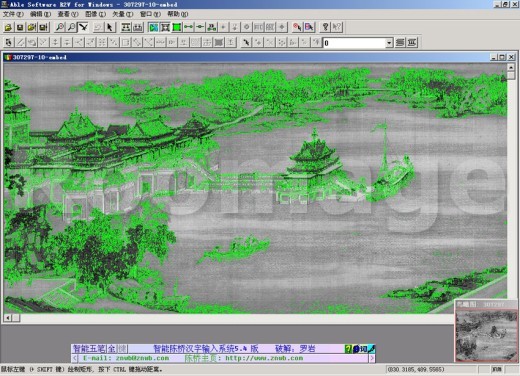Toggle the pressed cyan raster display button
The width and height of the screenshot is (520, 376).
pos(153,27)
